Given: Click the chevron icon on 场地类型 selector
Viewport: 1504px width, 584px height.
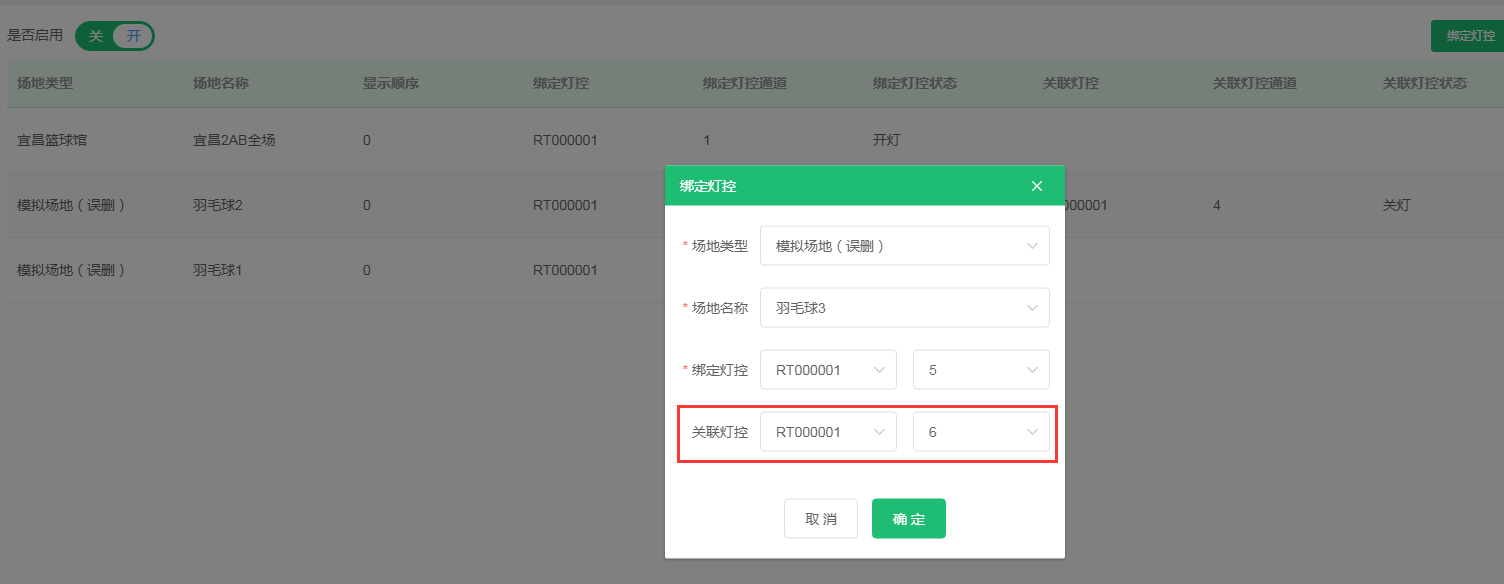Looking at the screenshot, I should click(1032, 245).
